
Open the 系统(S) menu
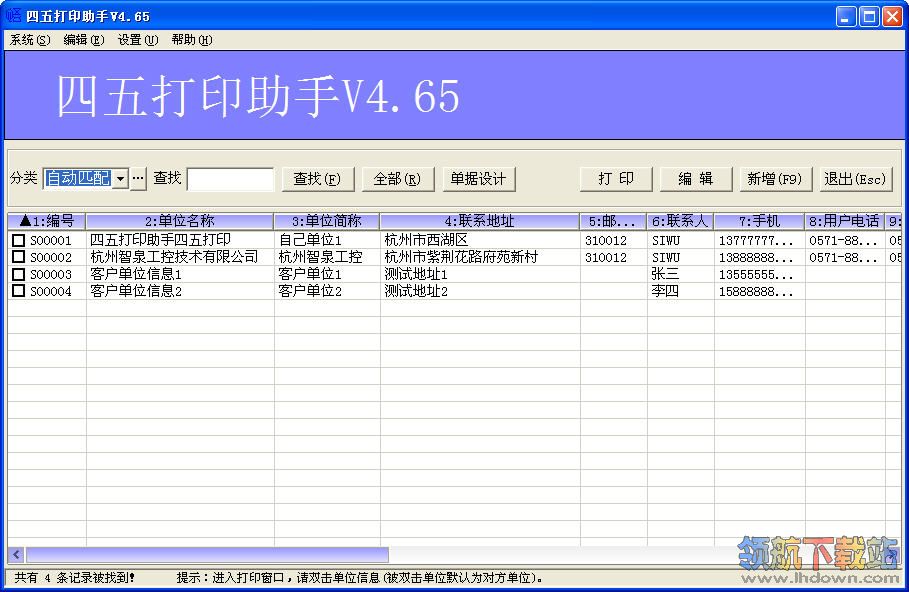pos(30,40)
